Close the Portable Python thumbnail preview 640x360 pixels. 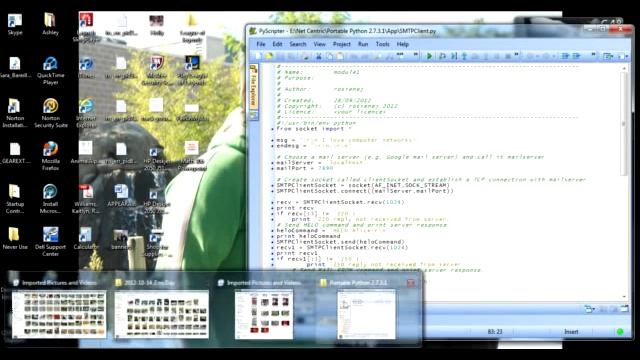(411, 283)
